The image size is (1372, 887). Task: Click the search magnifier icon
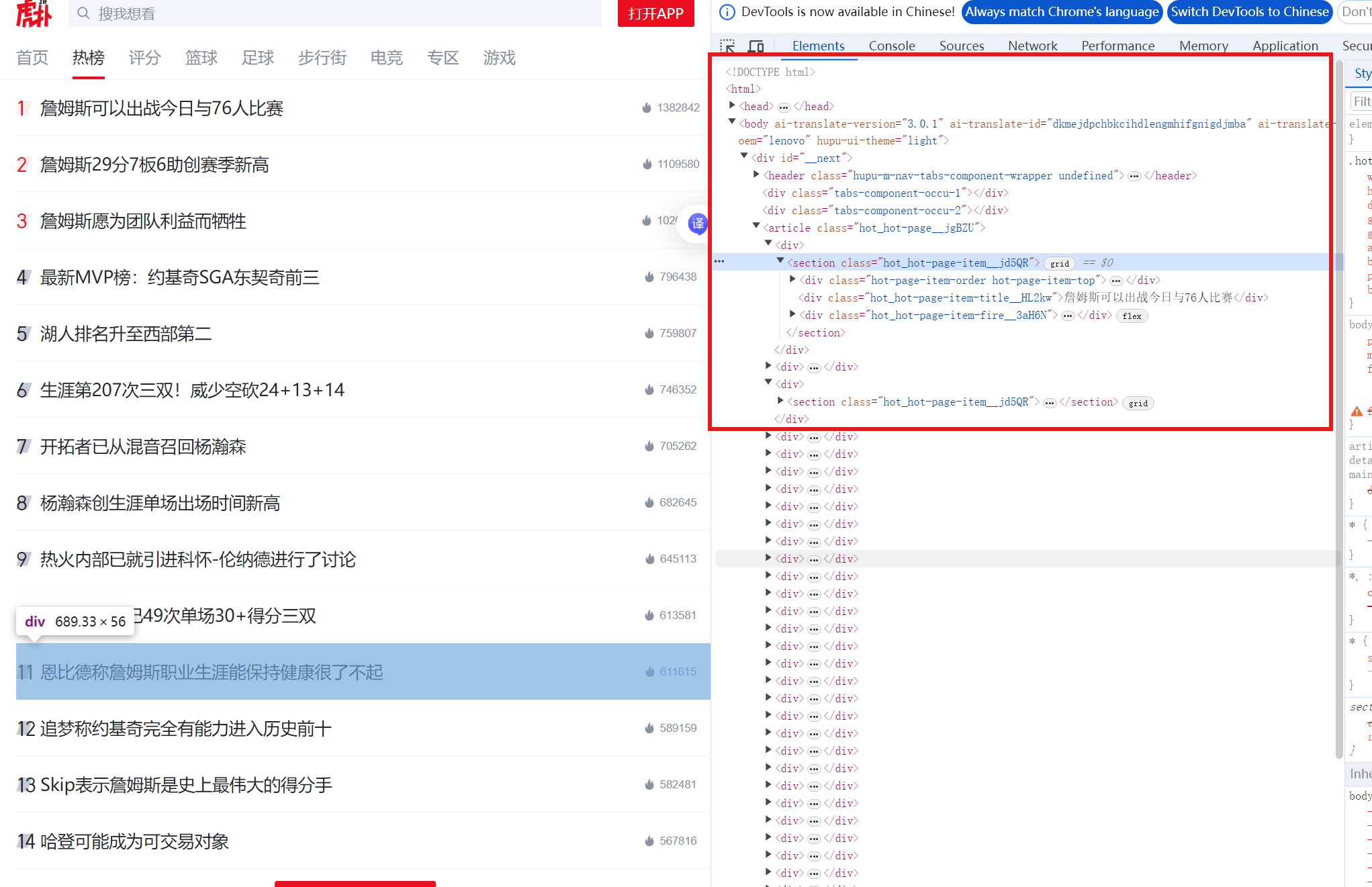click(x=83, y=13)
